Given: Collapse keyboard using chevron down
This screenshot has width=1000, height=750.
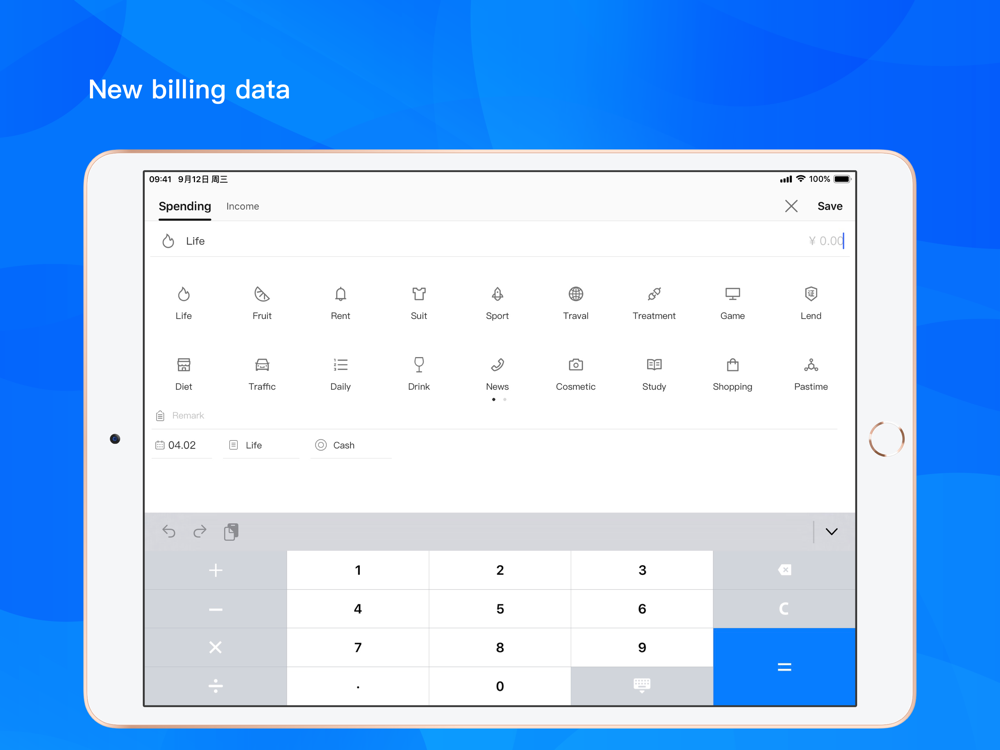Looking at the screenshot, I should click(832, 531).
